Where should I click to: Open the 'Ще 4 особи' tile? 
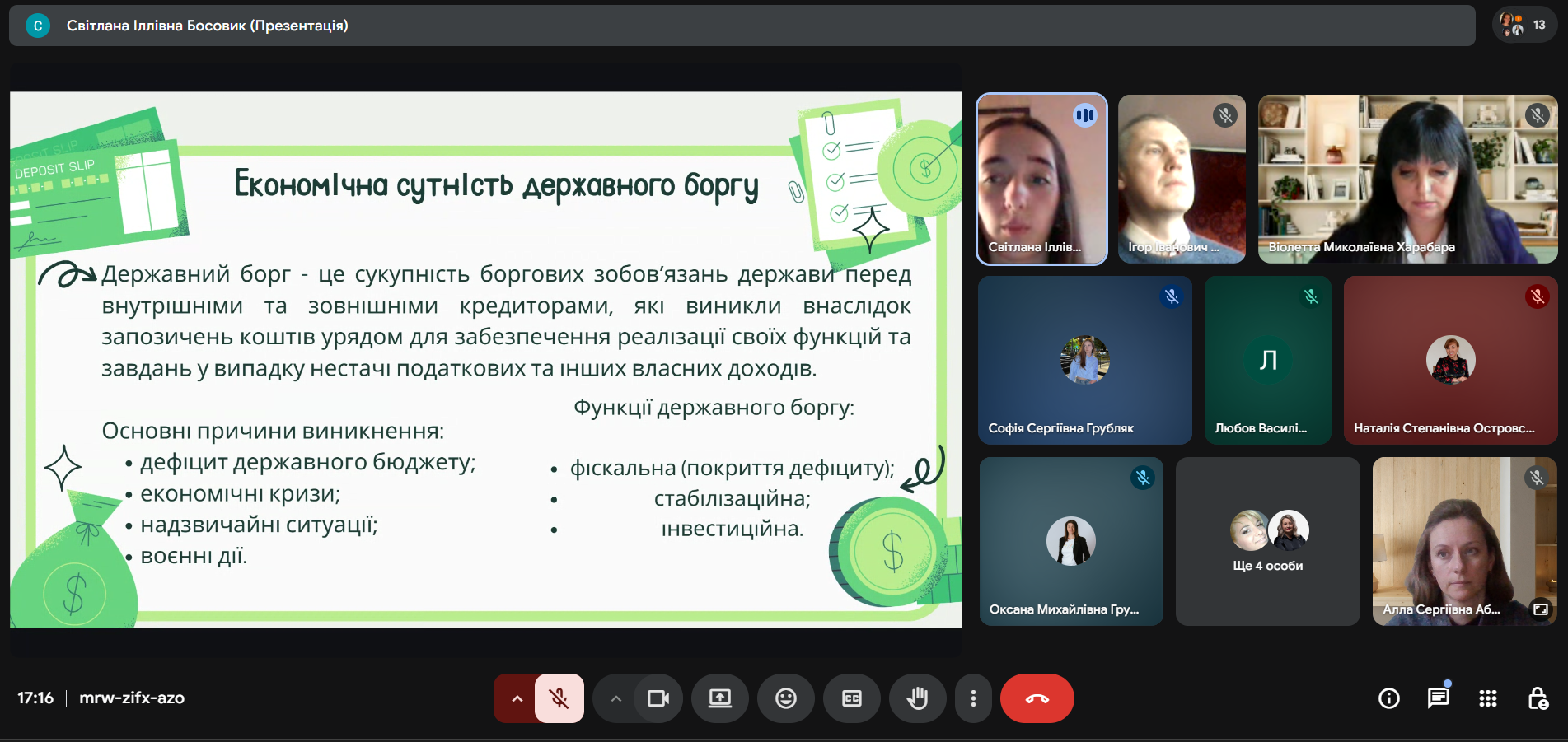pos(1268,541)
